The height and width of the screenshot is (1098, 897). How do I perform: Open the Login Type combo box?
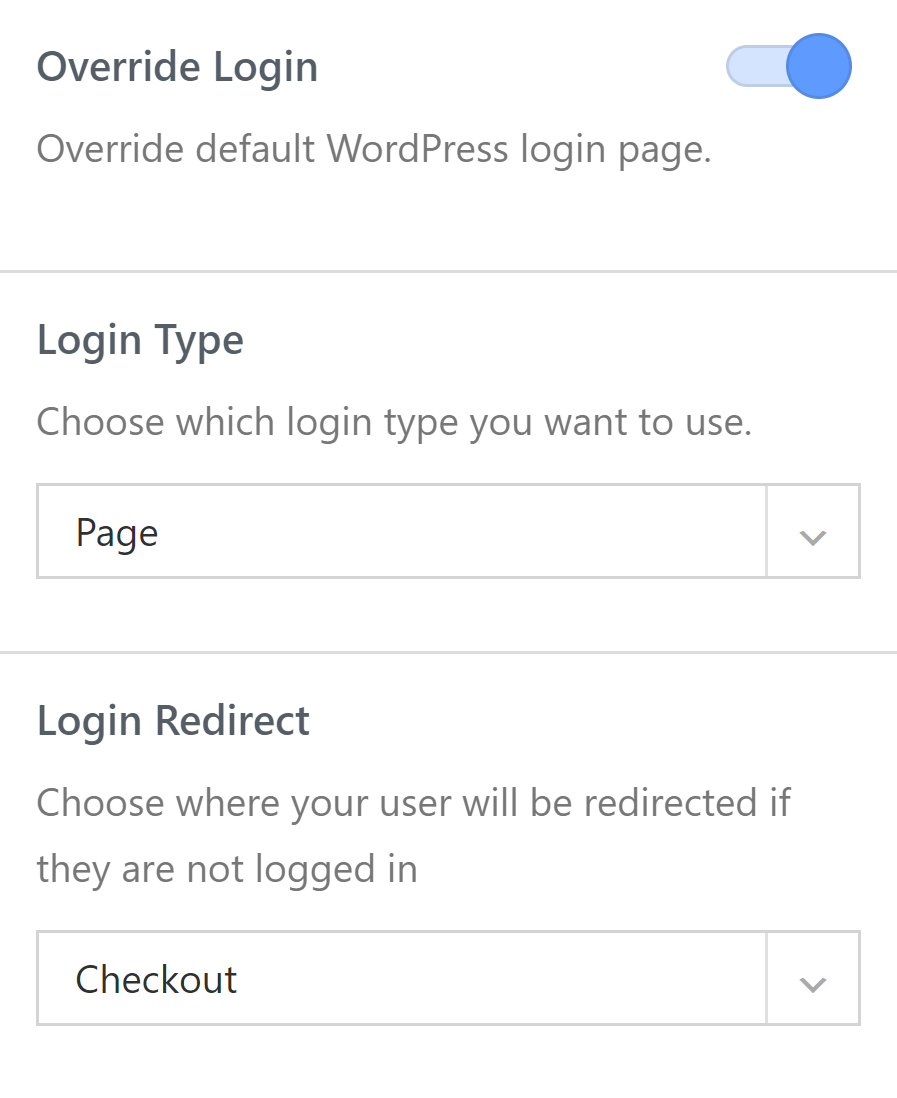click(448, 532)
